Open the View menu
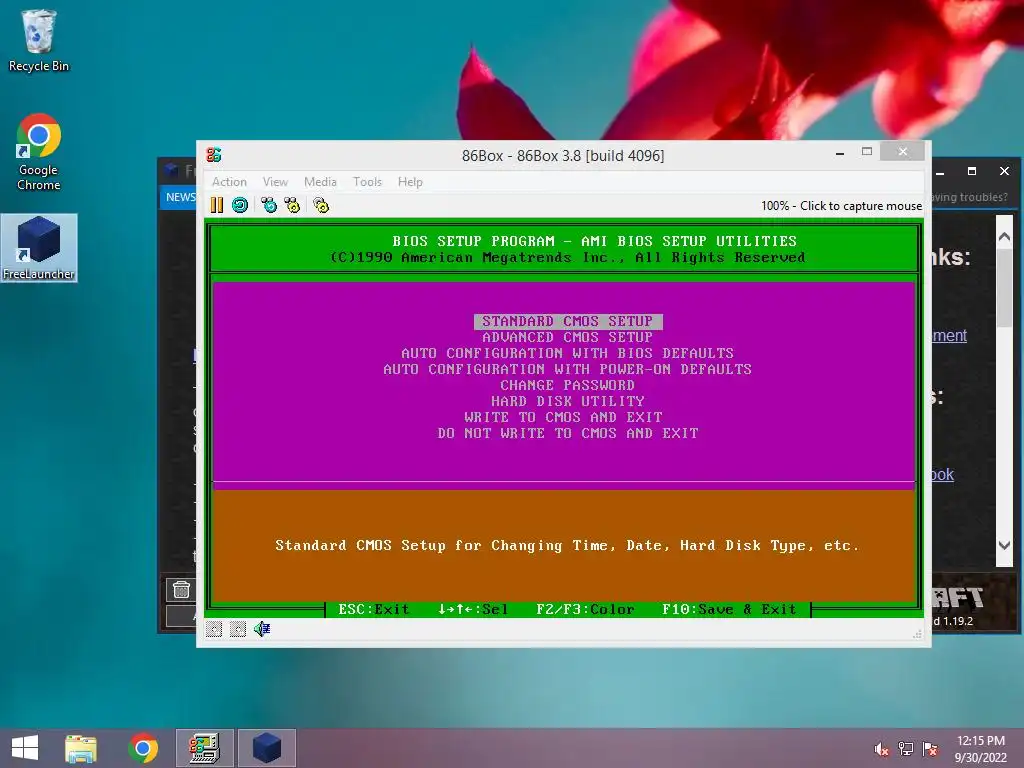This screenshot has width=1024, height=768. (275, 182)
